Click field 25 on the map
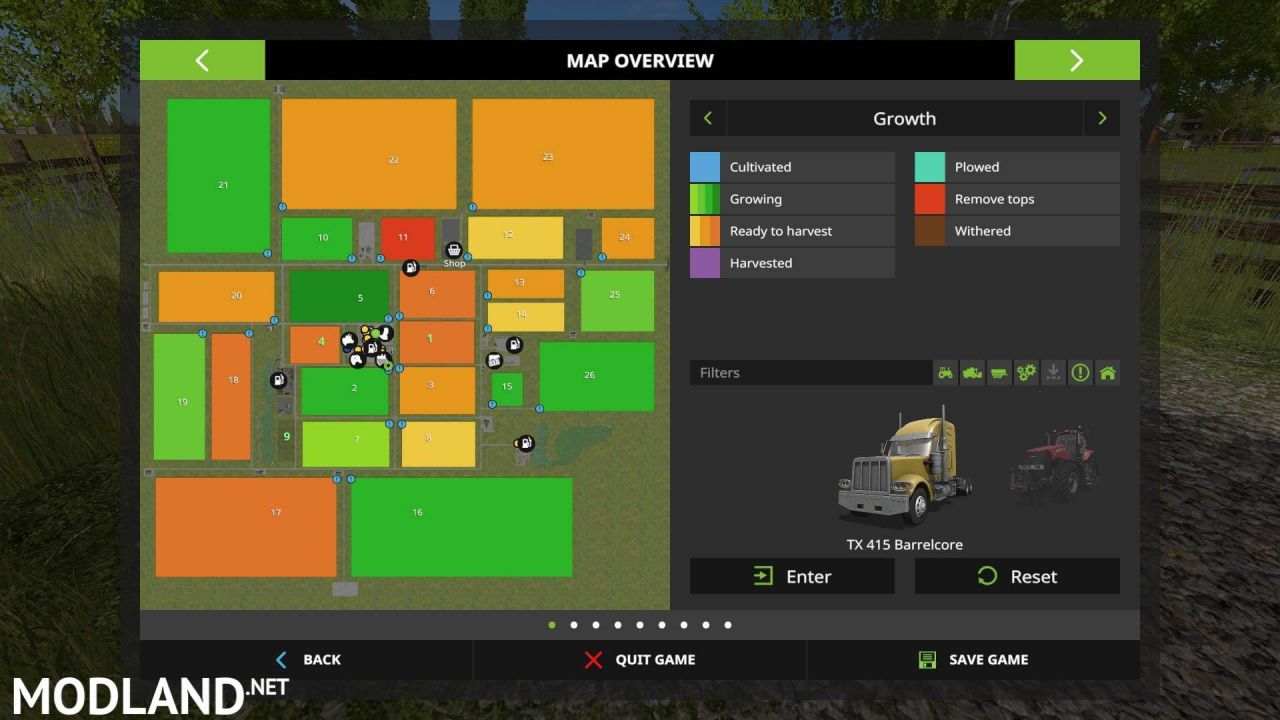1280x720 pixels. (x=618, y=300)
